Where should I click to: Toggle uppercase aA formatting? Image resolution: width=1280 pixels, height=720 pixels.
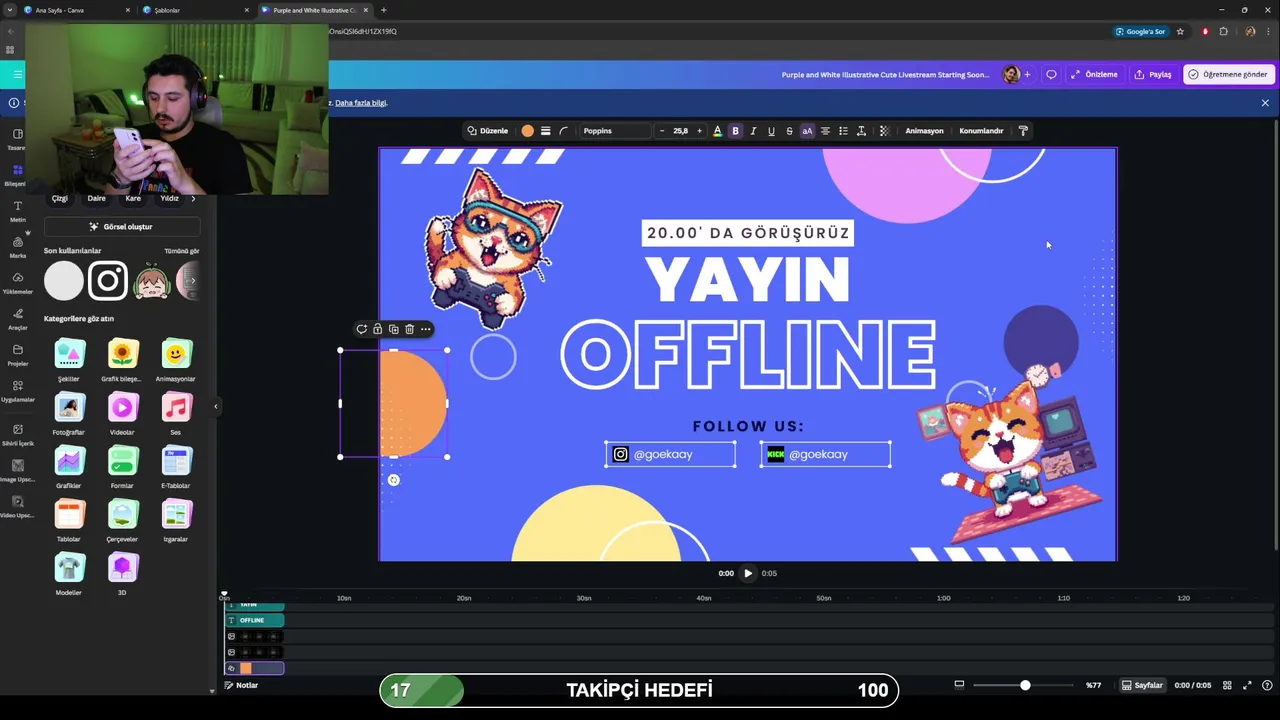pyautogui.click(x=807, y=131)
